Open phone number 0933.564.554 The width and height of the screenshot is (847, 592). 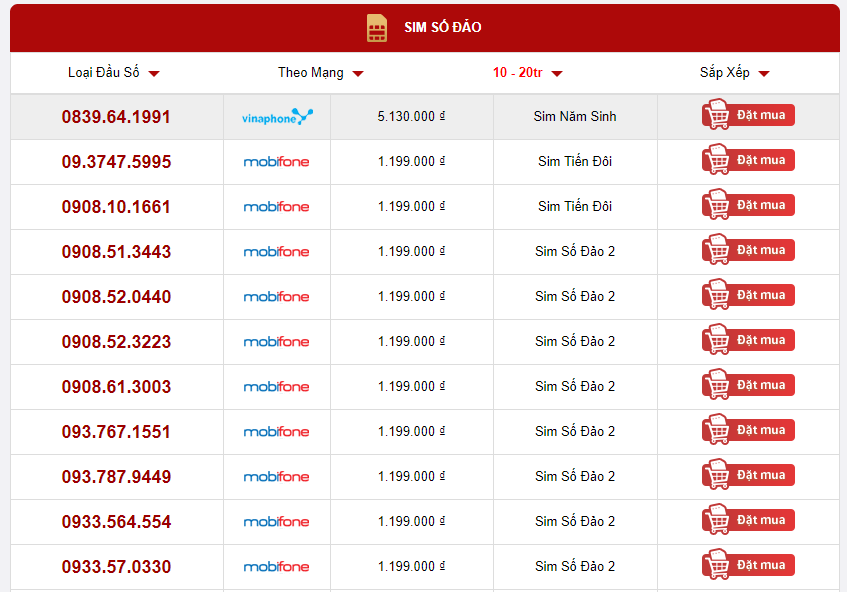coord(116,522)
